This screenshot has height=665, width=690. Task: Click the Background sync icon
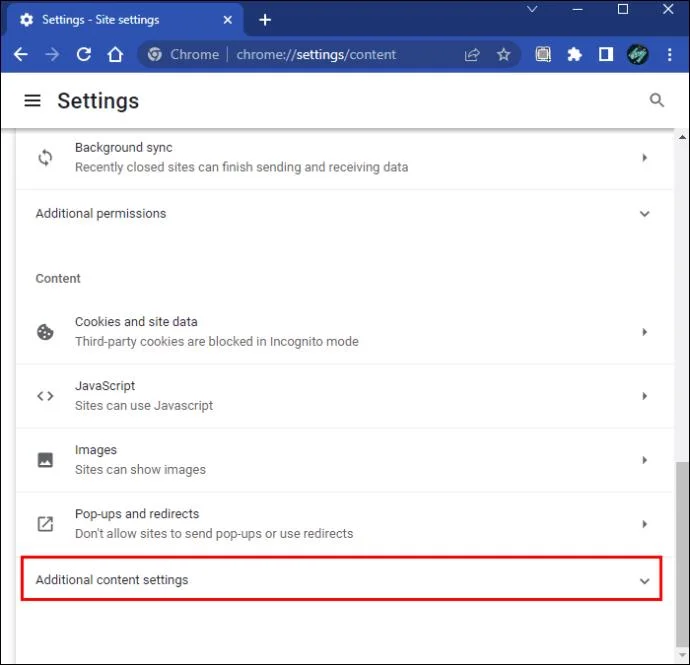coord(45,158)
